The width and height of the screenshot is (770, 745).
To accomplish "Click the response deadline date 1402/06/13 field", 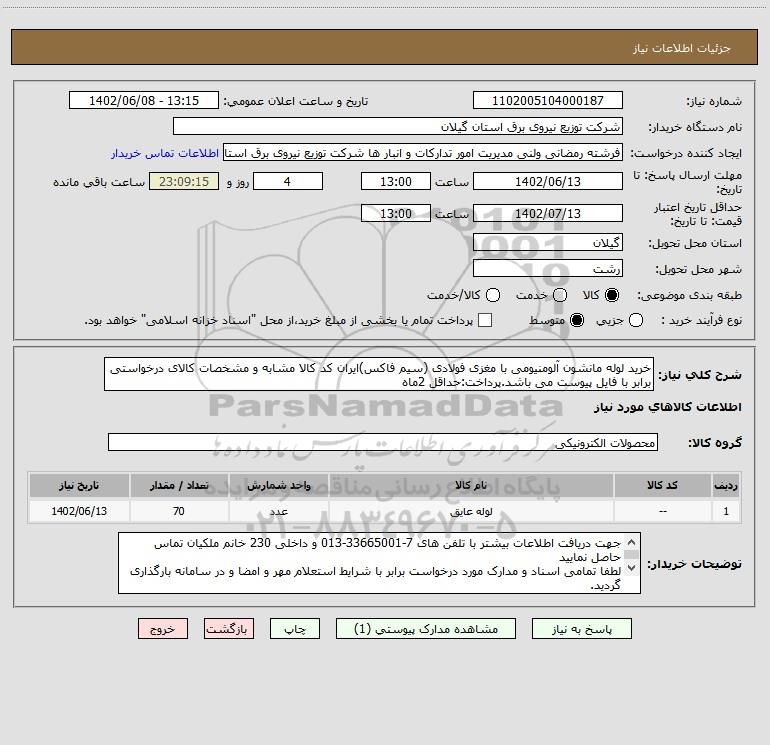I will 548,182.
